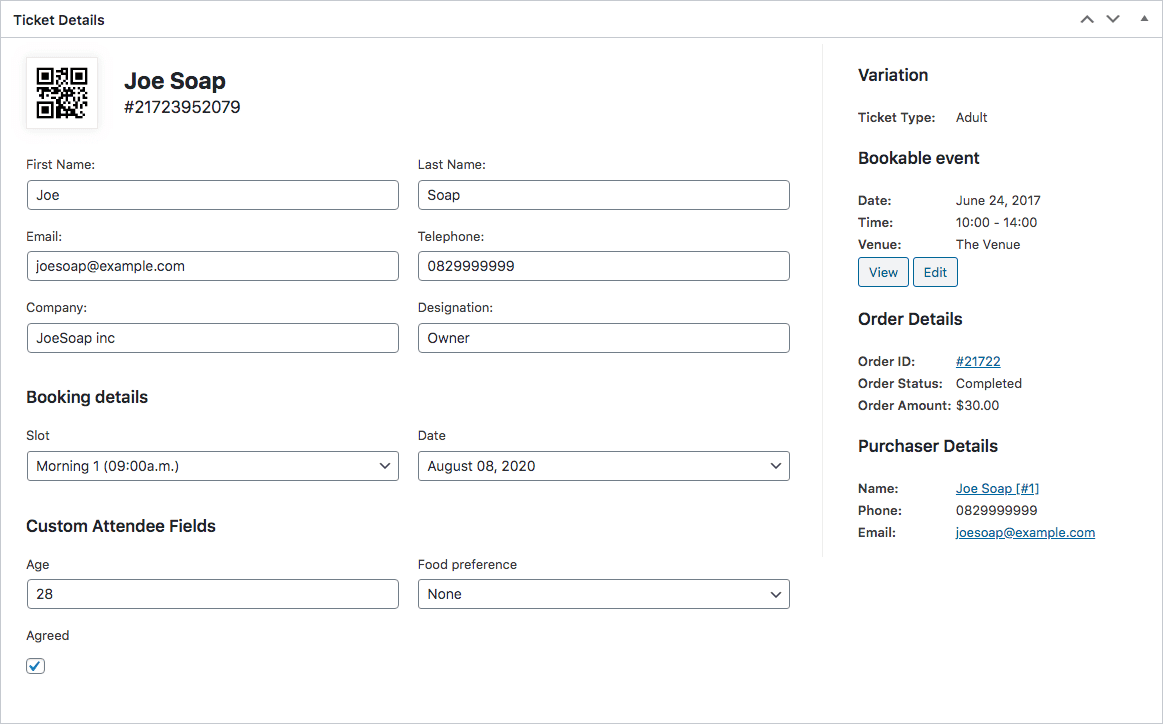The image size is (1163, 724).
Task: Collapse the Ticket Details metabox
Action: (1143, 18)
